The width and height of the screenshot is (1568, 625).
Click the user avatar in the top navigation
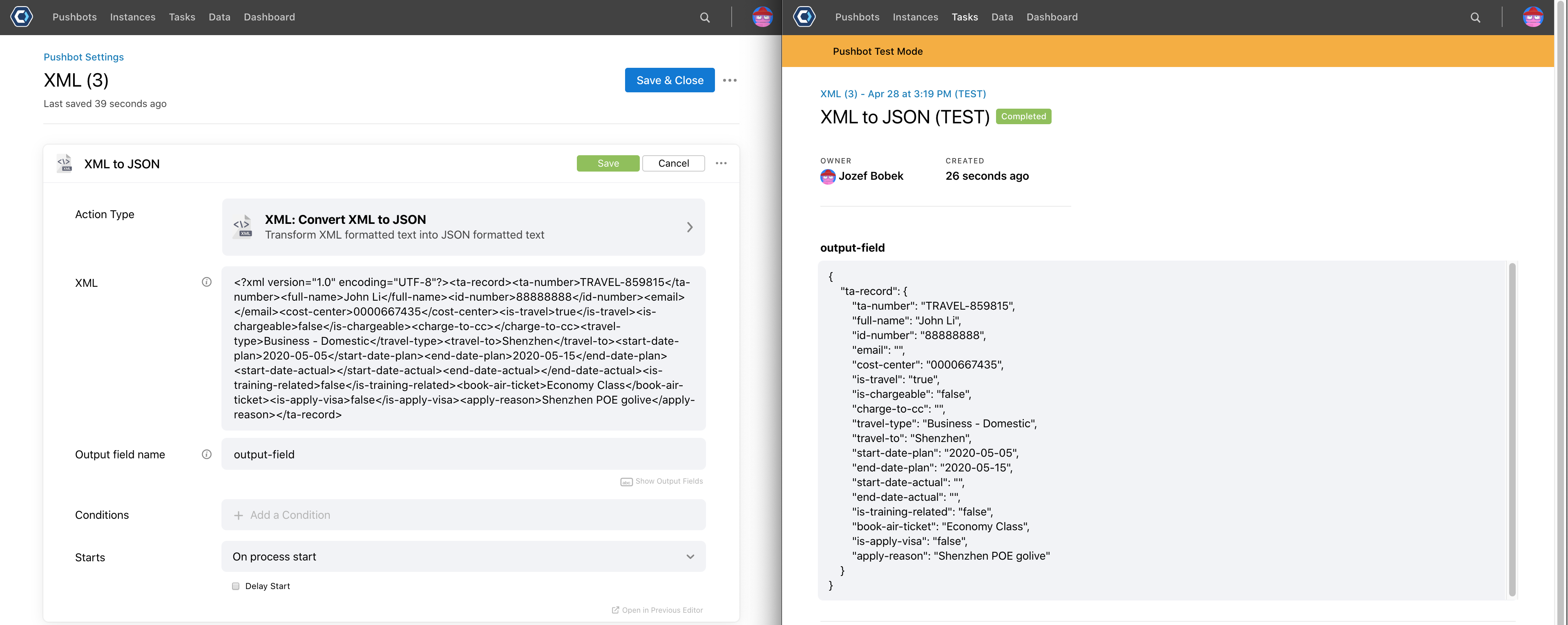coord(763,17)
